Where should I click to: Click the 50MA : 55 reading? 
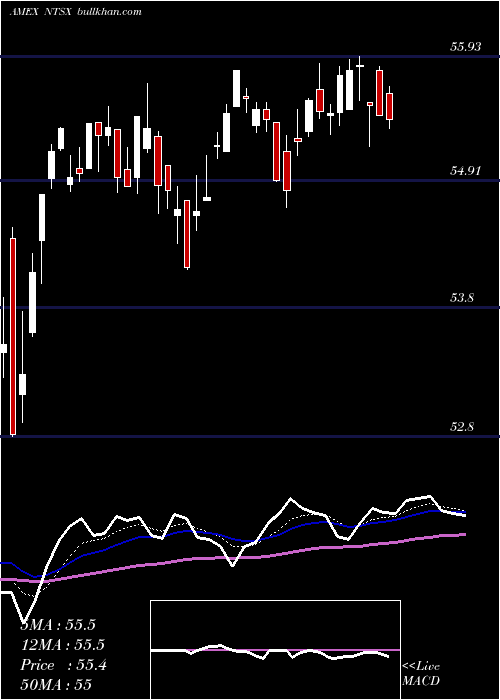pos(56,684)
